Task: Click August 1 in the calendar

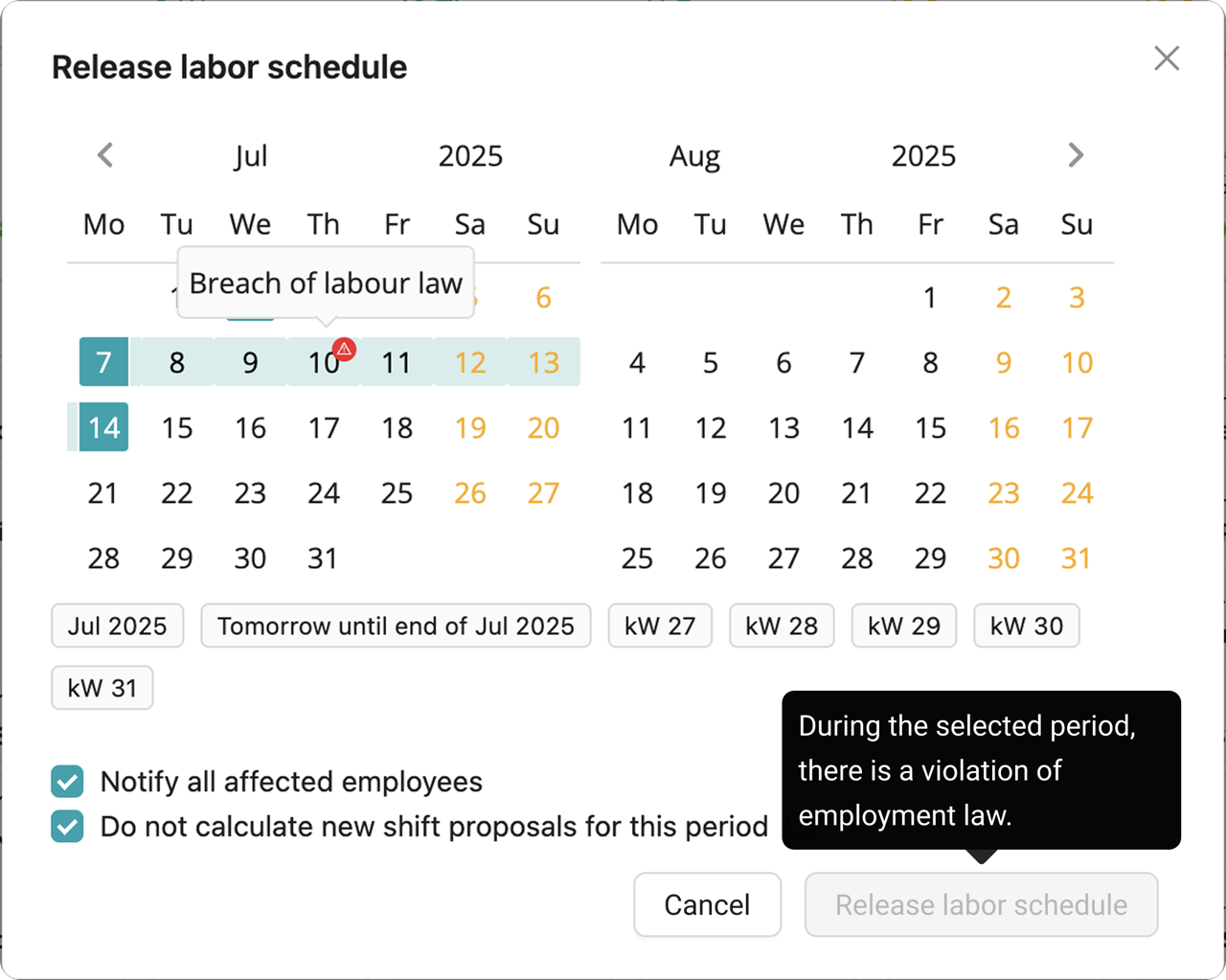Action: point(929,297)
